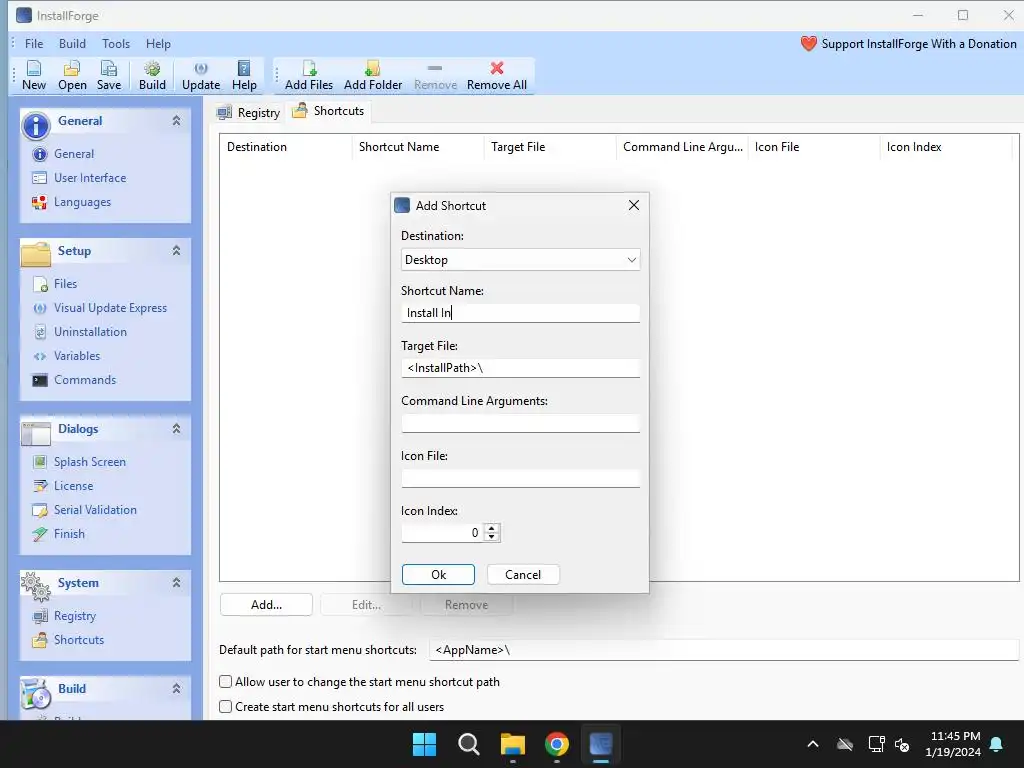This screenshot has height=768, width=1024.
Task: Open Serial Validation settings
Action: [95, 510]
